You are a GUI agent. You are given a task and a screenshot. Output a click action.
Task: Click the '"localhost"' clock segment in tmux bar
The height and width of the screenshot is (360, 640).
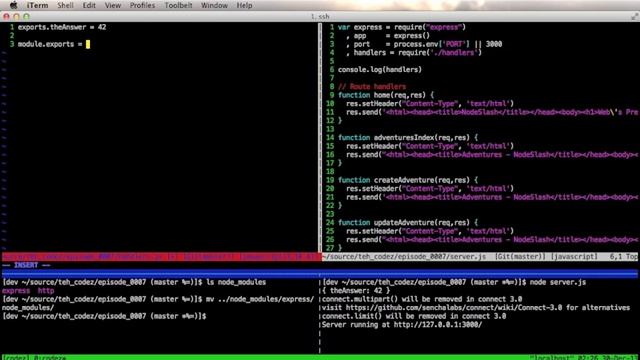point(584,357)
